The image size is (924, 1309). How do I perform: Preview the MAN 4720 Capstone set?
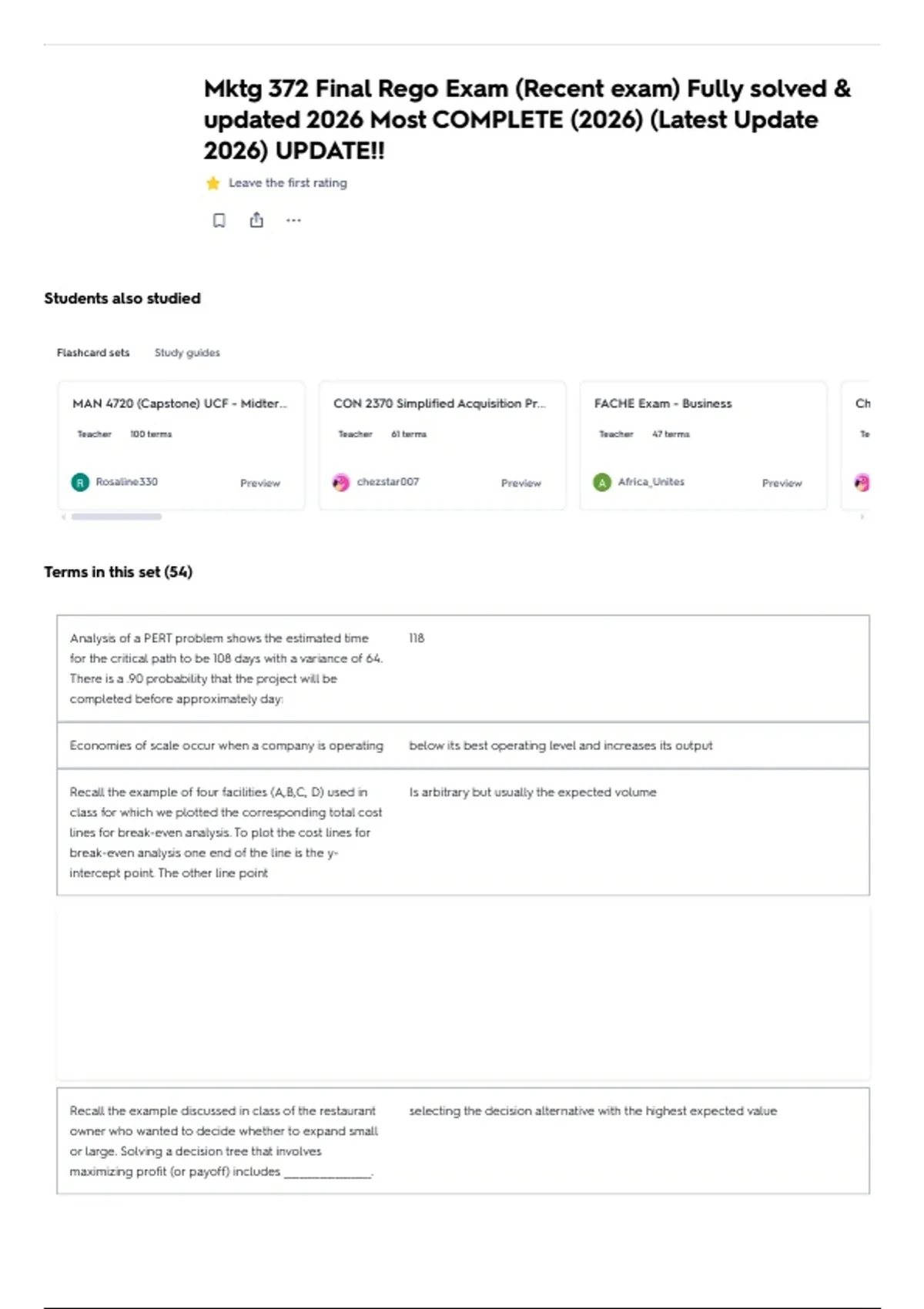coord(260,484)
